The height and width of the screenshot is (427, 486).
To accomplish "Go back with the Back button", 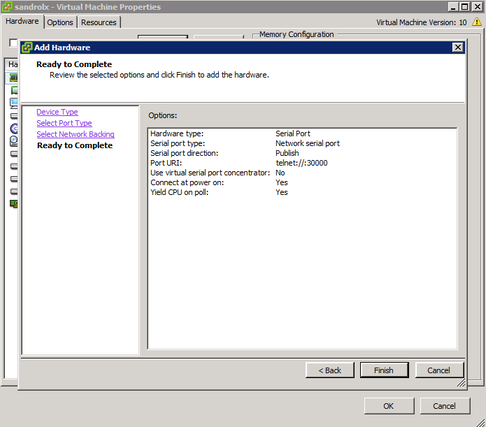I will (330, 370).
